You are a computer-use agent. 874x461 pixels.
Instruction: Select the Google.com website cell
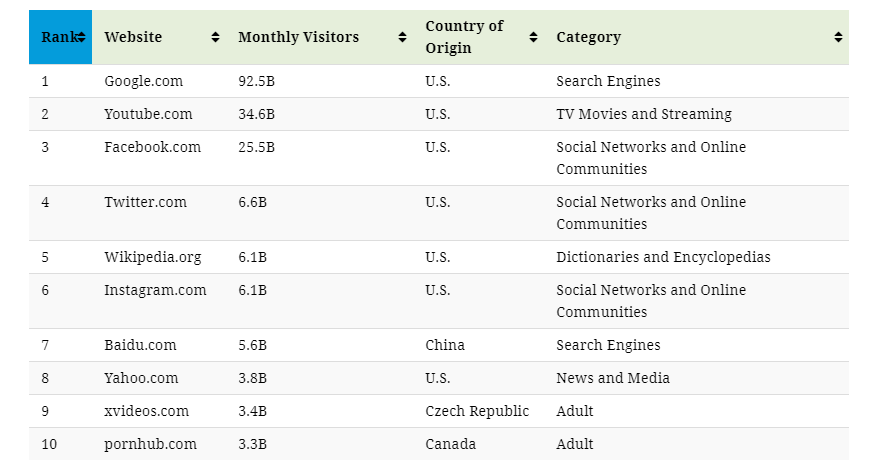pyautogui.click(x=143, y=81)
